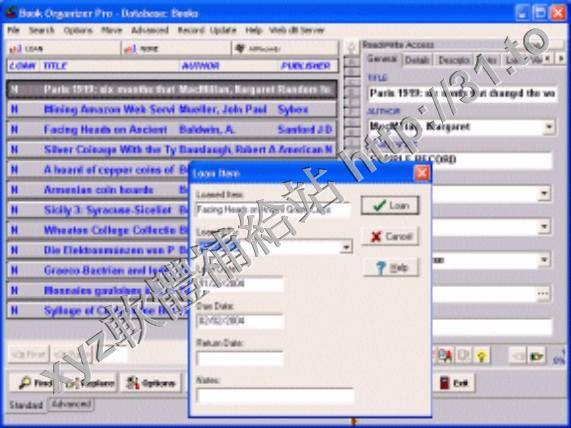The width and height of the screenshot is (571, 428).
Task: Click the Due Date field
Action: click(240, 321)
